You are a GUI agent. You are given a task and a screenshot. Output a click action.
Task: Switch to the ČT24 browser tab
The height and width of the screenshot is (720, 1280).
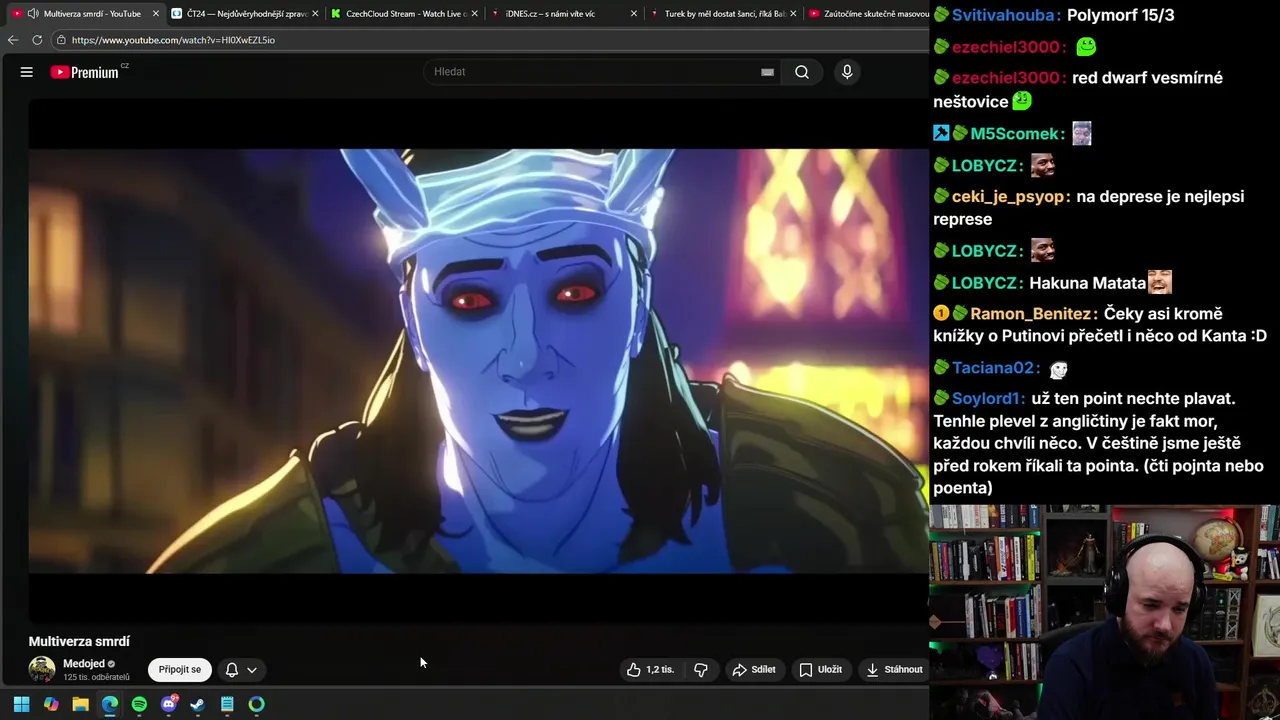[x=246, y=14]
